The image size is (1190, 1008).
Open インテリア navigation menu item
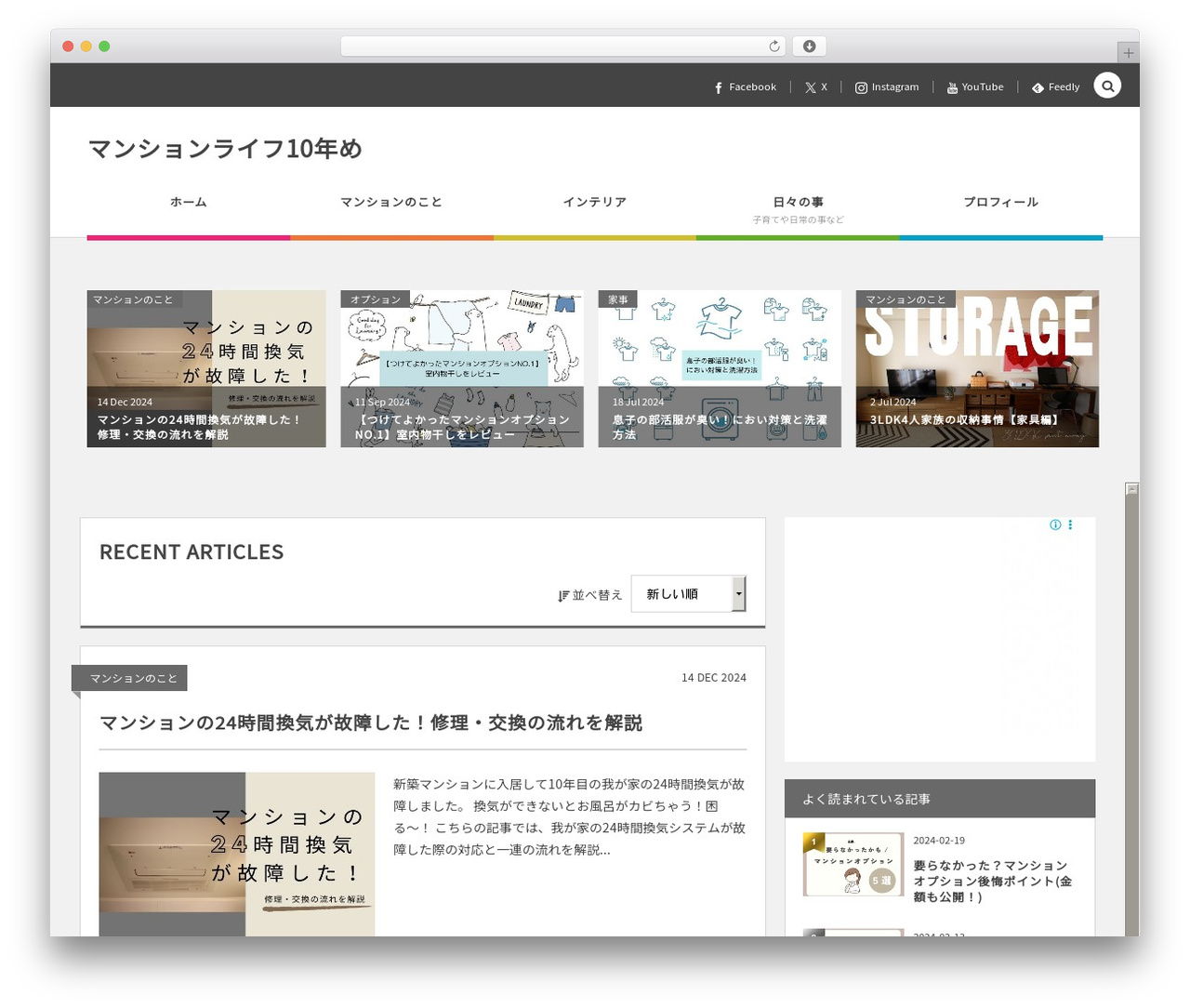pyautogui.click(x=595, y=202)
